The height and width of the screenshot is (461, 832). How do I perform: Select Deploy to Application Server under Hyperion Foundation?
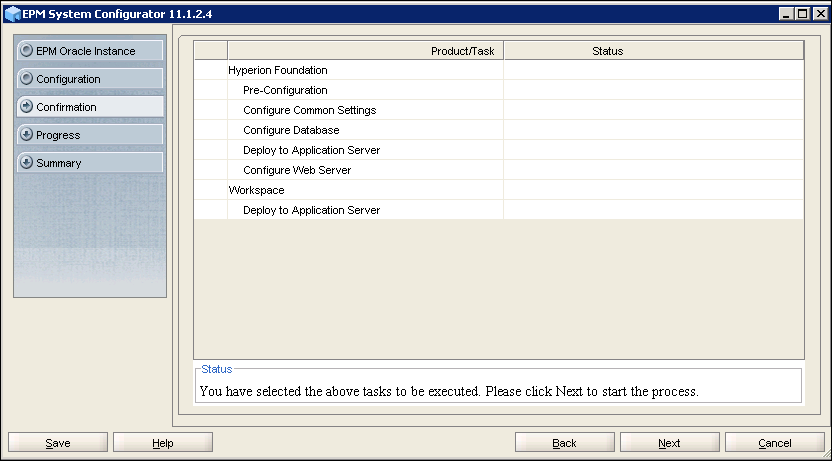point(499,150)
